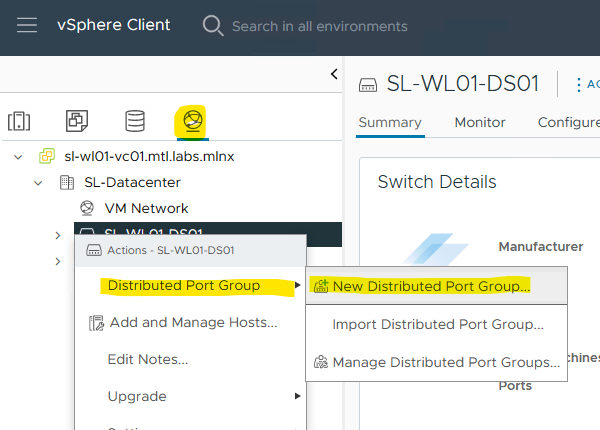Screen dimensions: 600x430
Task: Click the Upgrade submenu arrow
Action: point(297,396)
